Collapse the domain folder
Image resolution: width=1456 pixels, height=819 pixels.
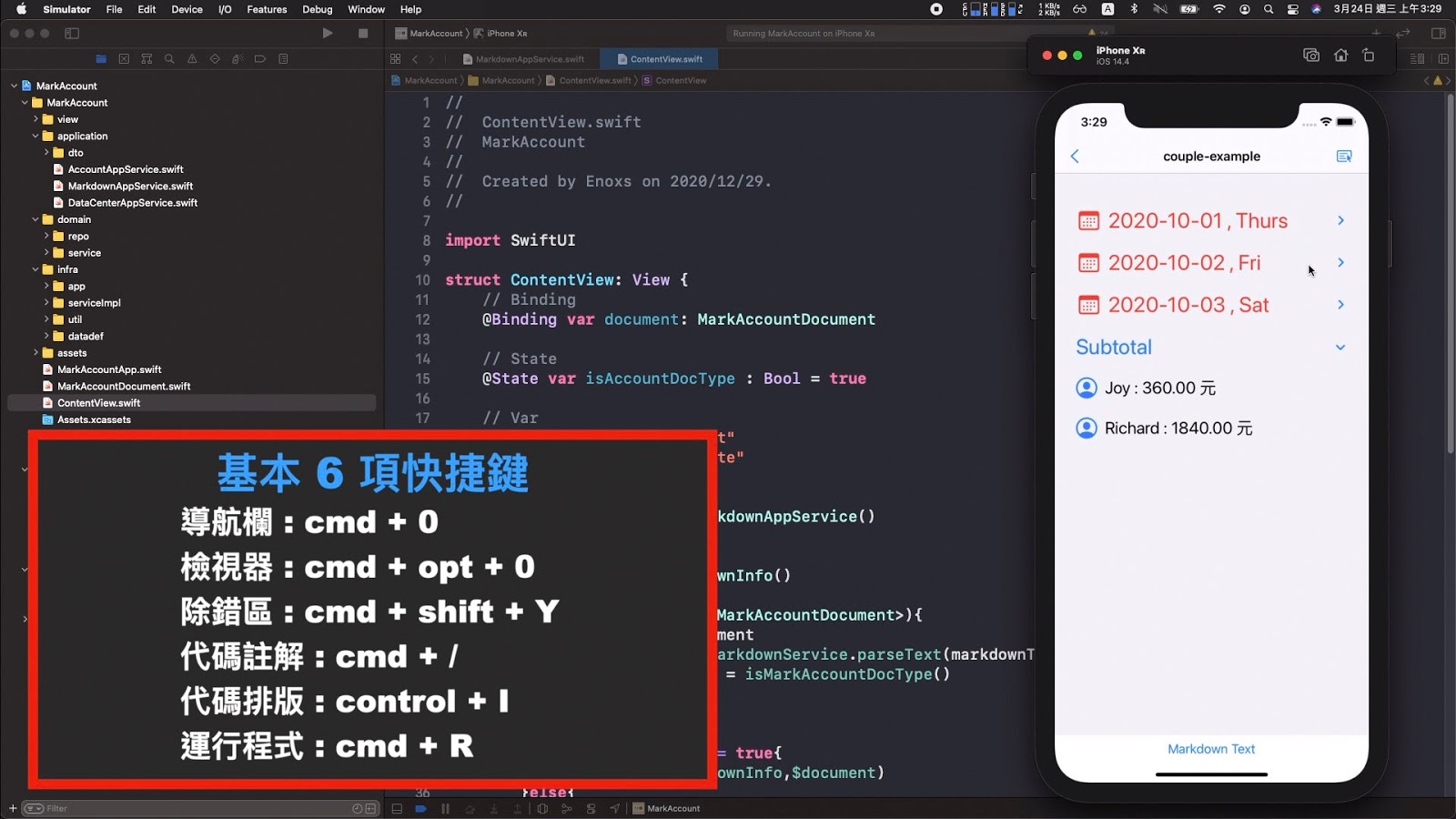[35, 219]
